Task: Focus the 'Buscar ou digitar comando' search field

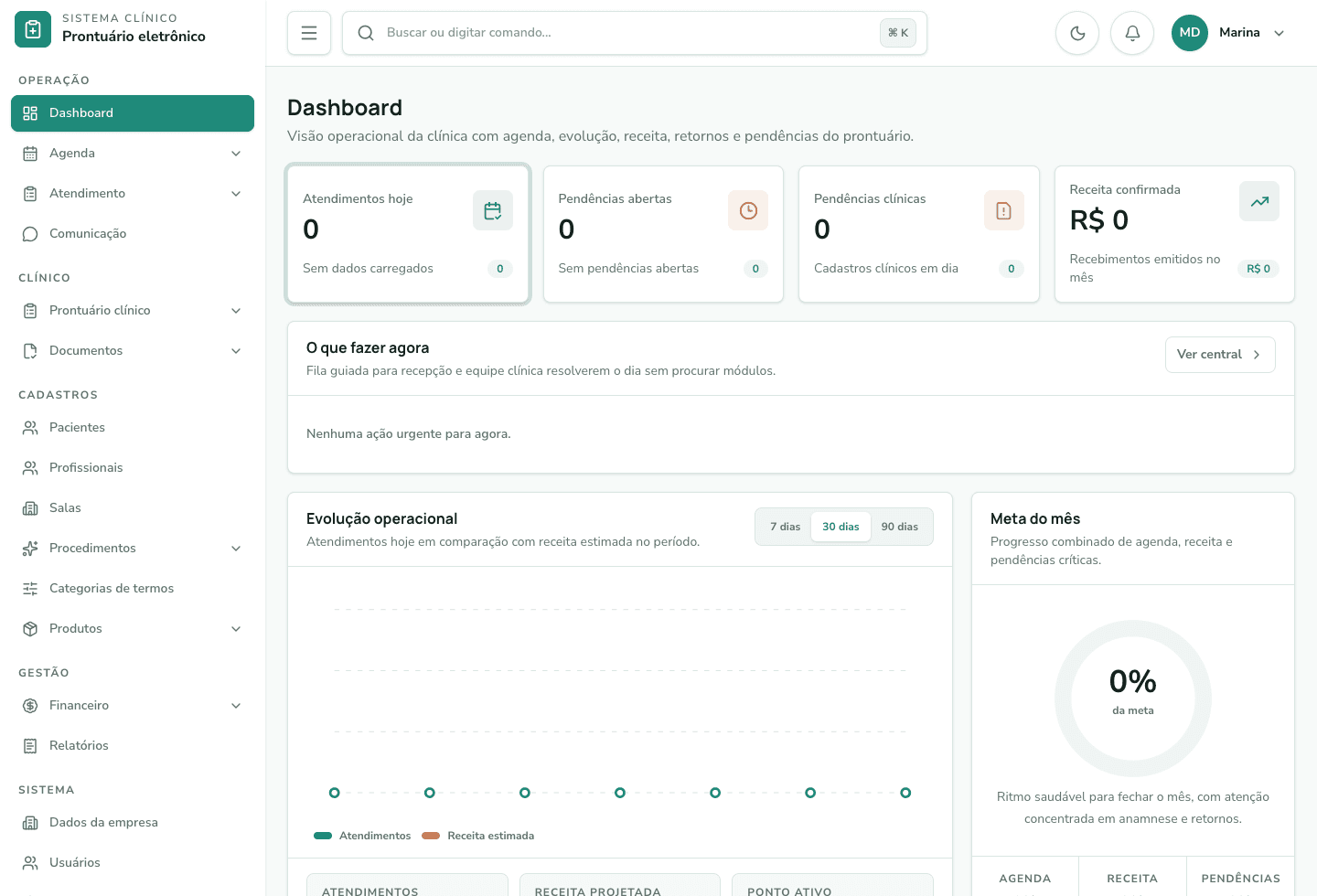Action: point(635,33)
